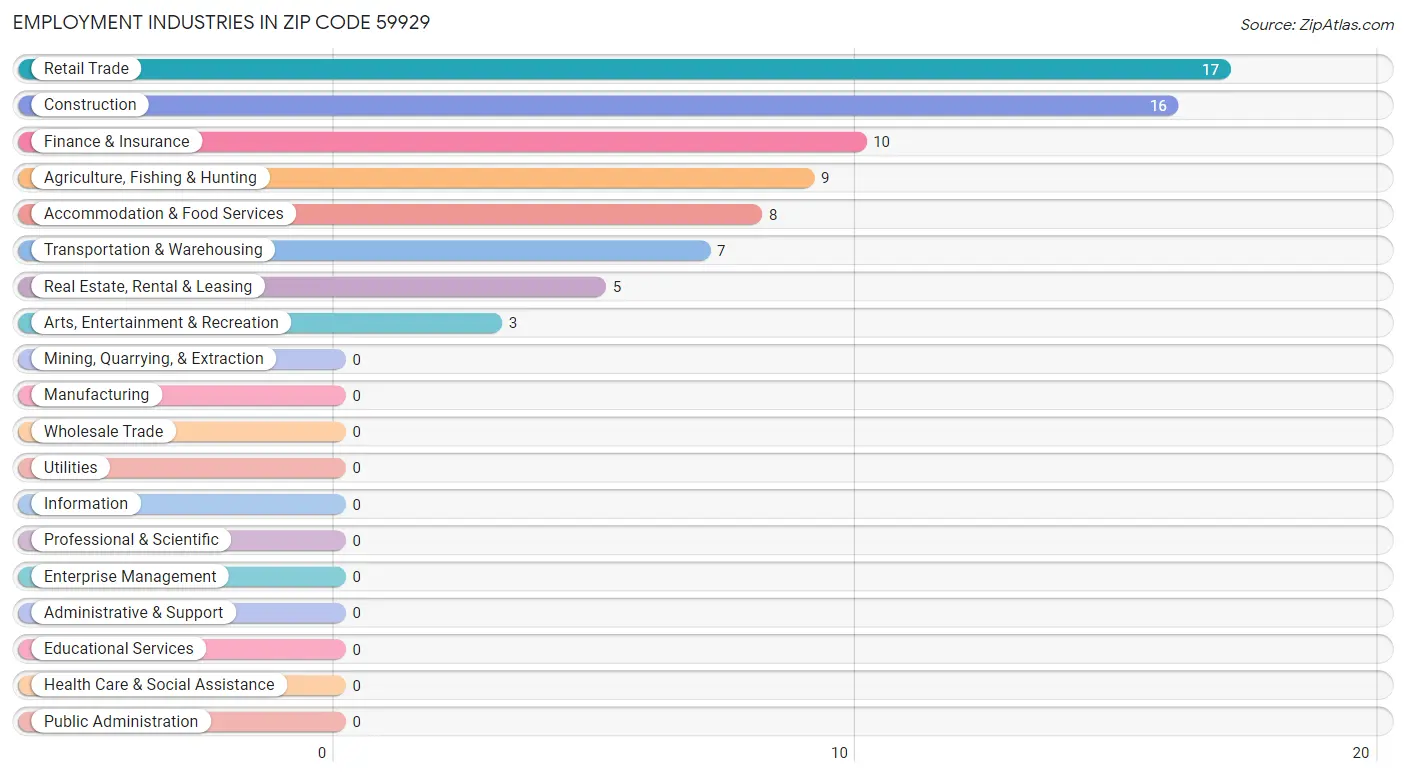Select the Transportation & Warehousing label
Viewport: 1406px width, 776px height.
pyautogui.click(x=153, y=250)
